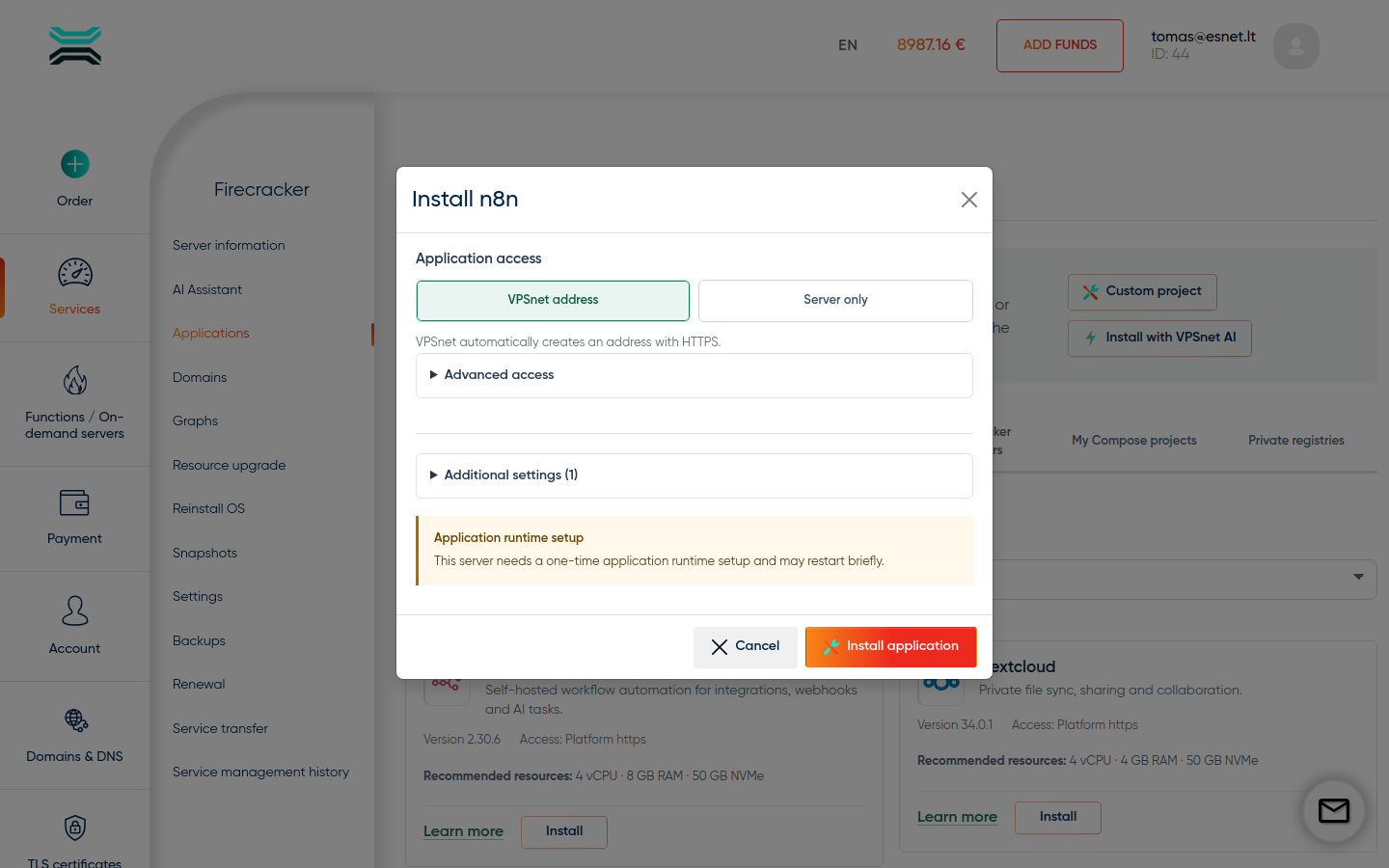Open Graphs menu item
1389x868 pixels.
[195, 421]
